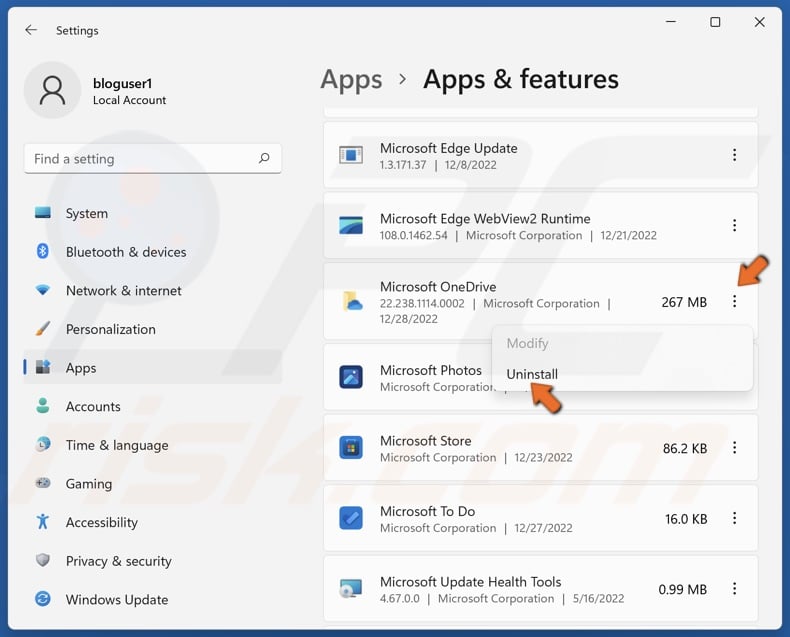Click the Find a setting search box
This screenshot has height=637, width=790.
(x=140, y=158)
